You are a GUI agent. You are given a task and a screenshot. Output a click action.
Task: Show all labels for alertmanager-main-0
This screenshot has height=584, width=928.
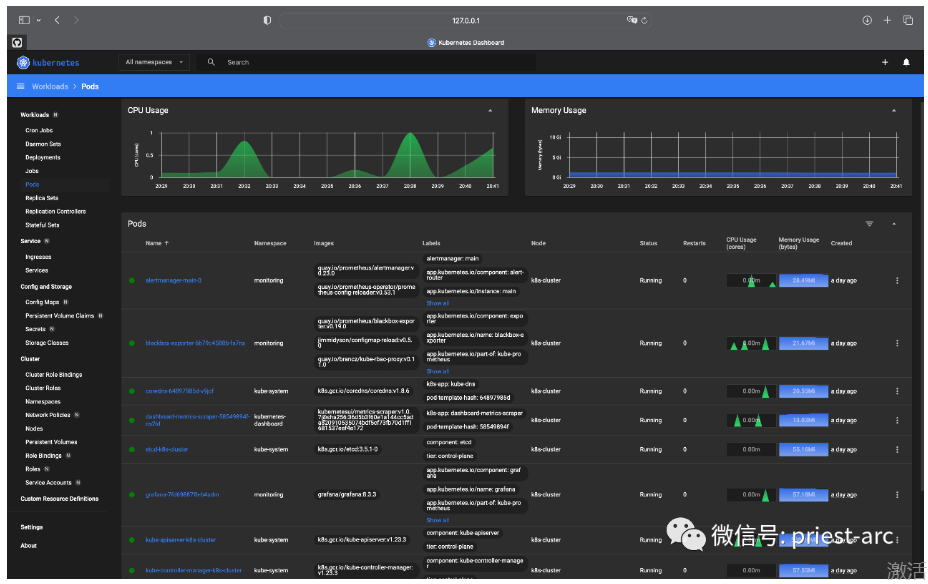tap(438, 303)
